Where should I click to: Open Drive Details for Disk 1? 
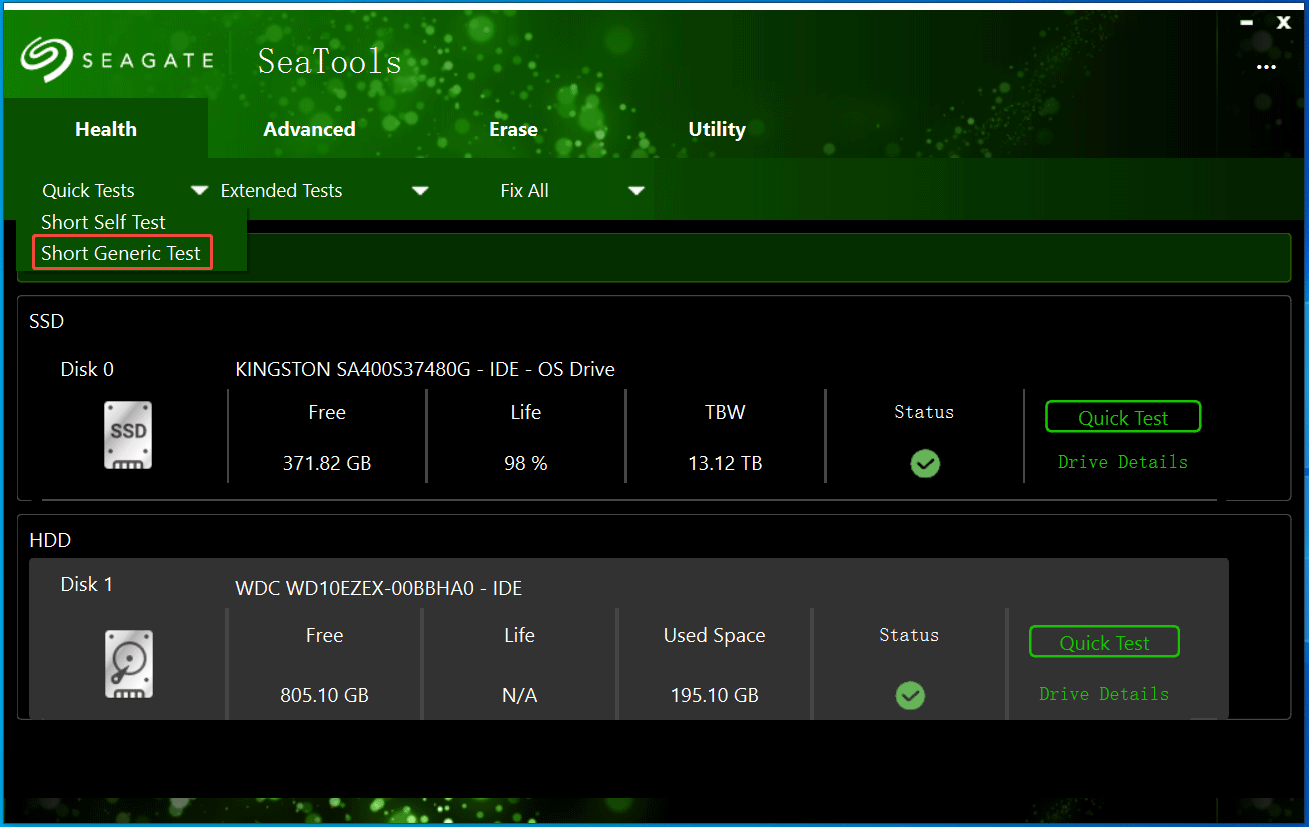(1103, 693)
